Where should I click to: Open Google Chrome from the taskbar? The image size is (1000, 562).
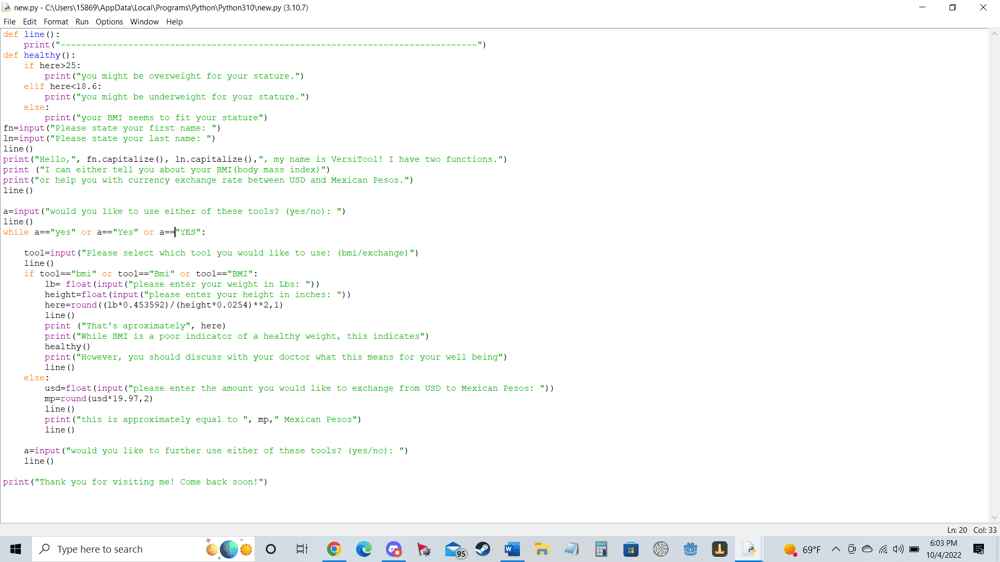tap(334, 549)
